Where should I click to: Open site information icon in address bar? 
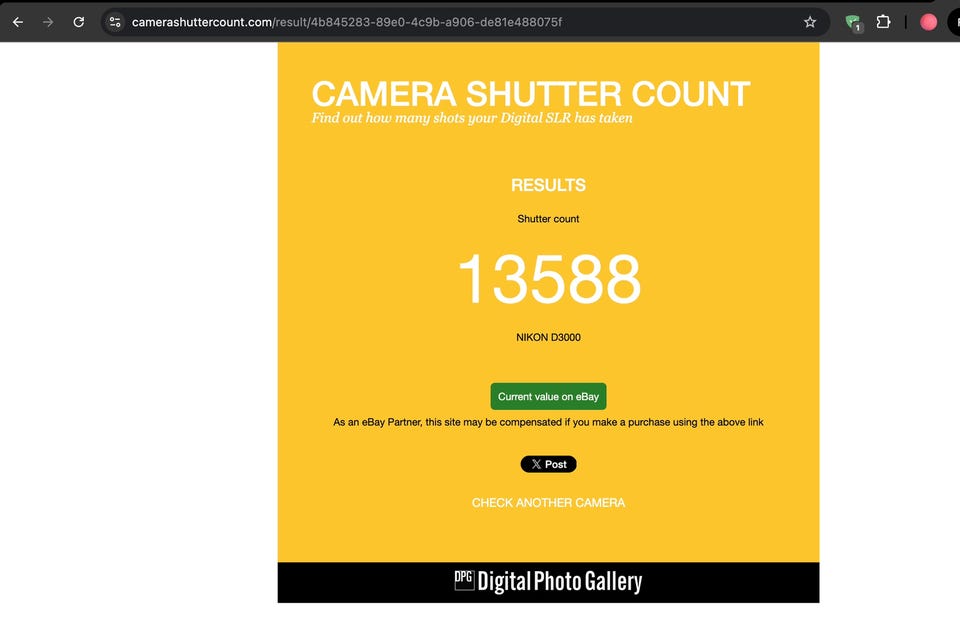point(114,22)
